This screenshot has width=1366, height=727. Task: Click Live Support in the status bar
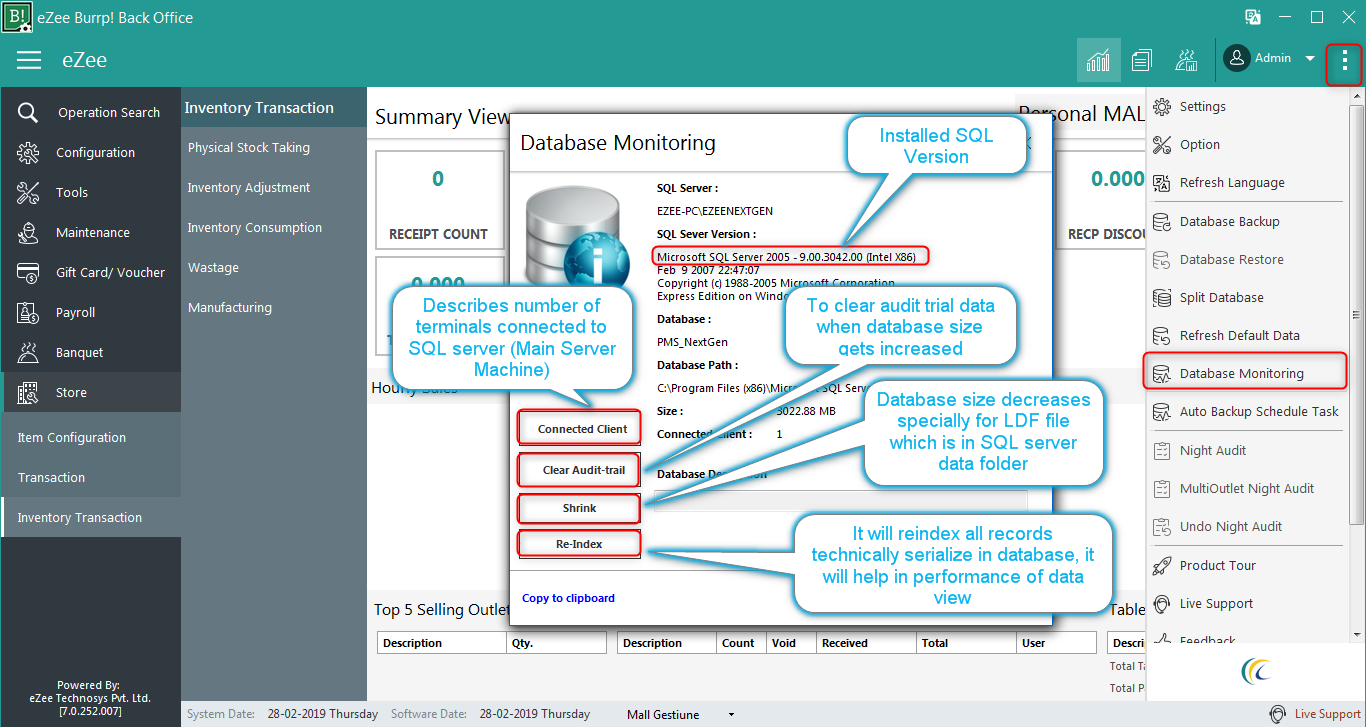click(x=1315, y=714)
